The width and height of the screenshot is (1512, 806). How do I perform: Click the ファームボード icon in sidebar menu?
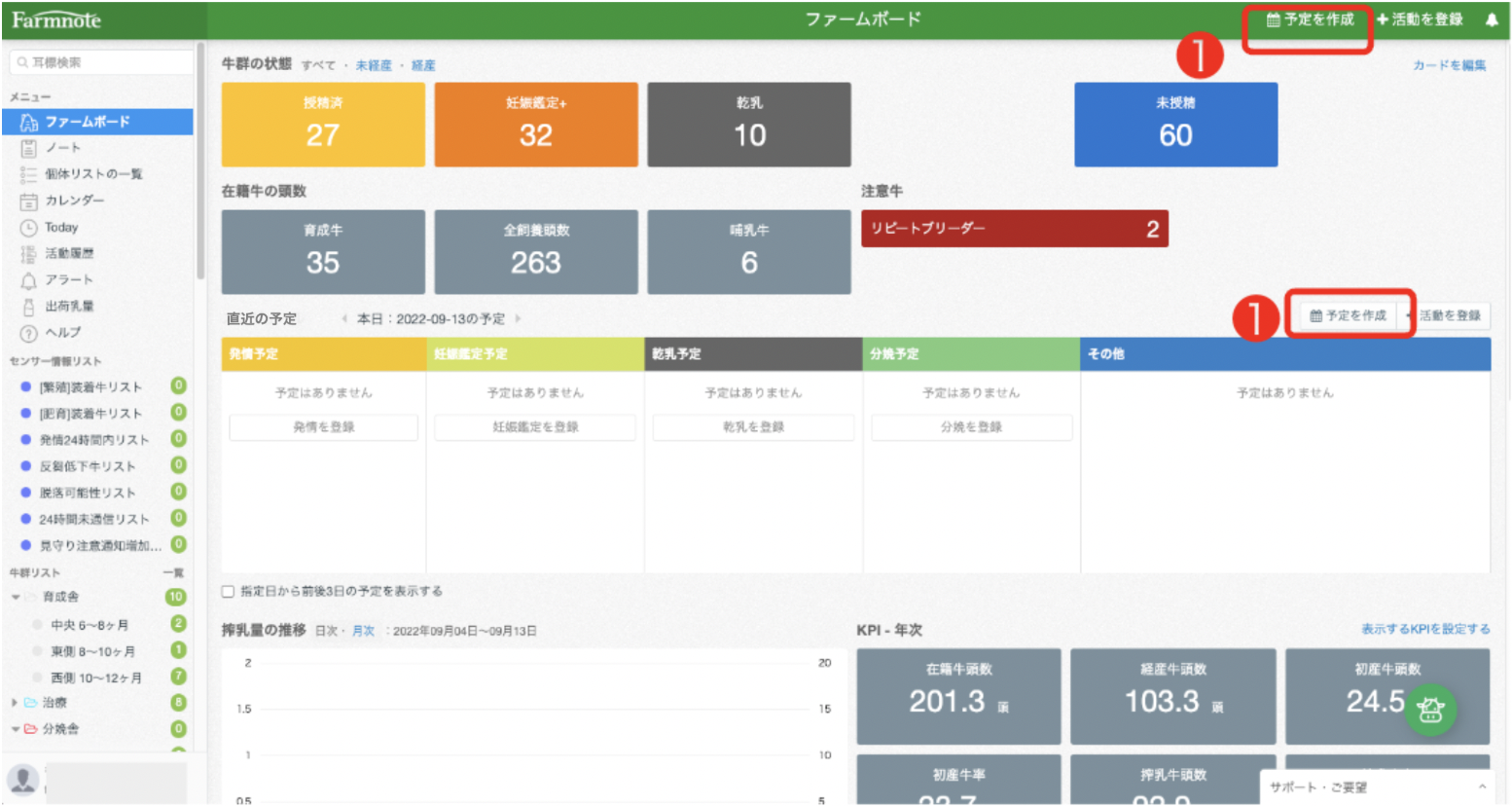point(29,122)
